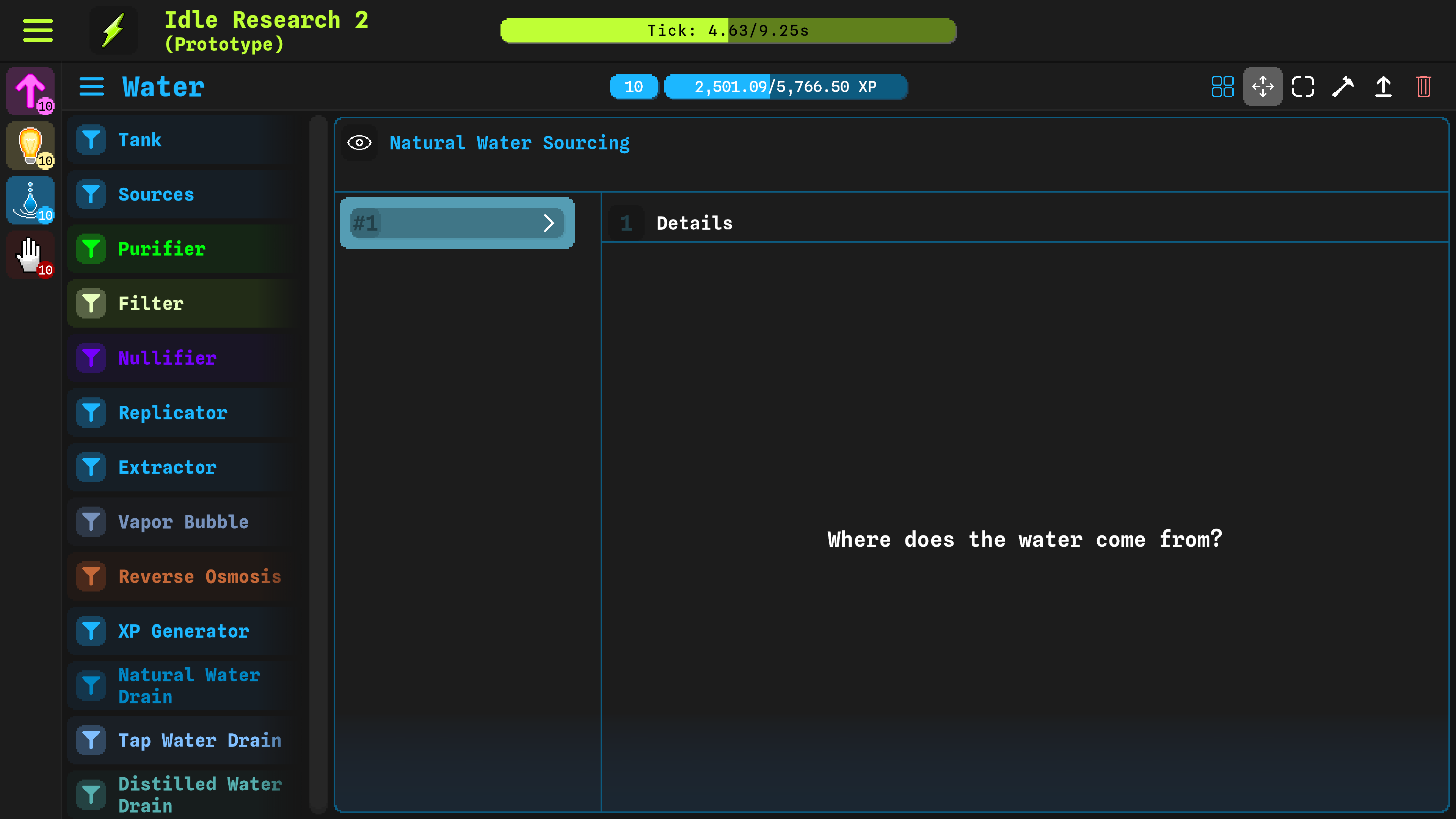
Task: Open the pink arrow upgrades section
Action: [x=30, y=91]
